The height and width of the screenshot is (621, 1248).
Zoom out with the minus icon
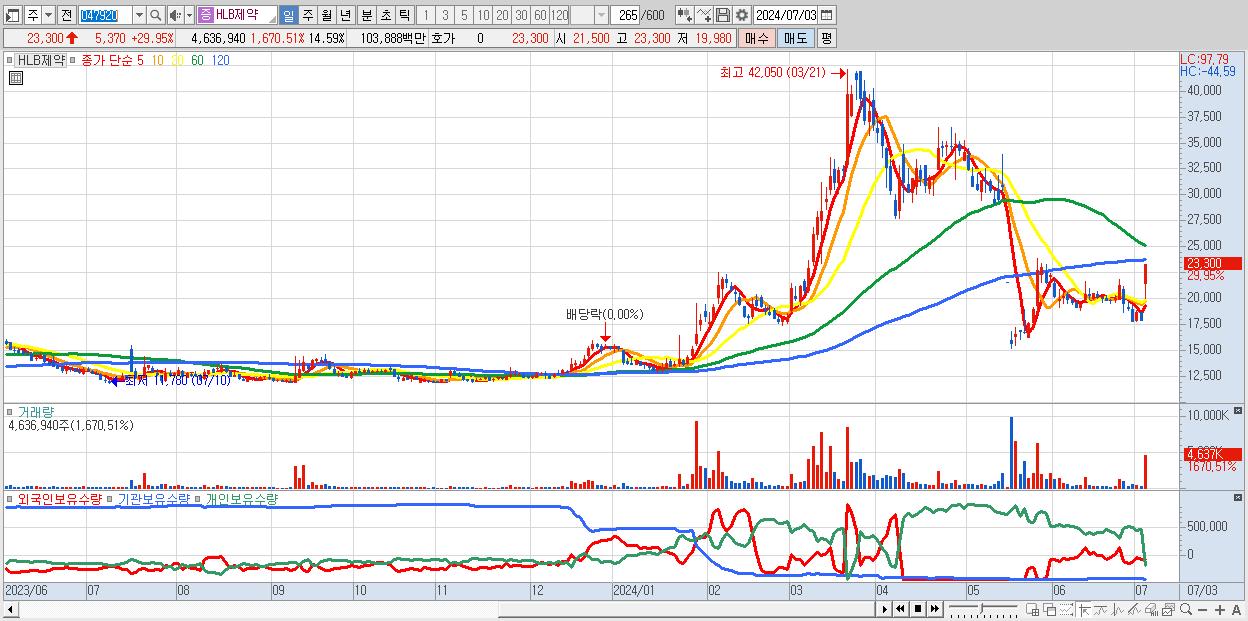(x=1203, y=610)
